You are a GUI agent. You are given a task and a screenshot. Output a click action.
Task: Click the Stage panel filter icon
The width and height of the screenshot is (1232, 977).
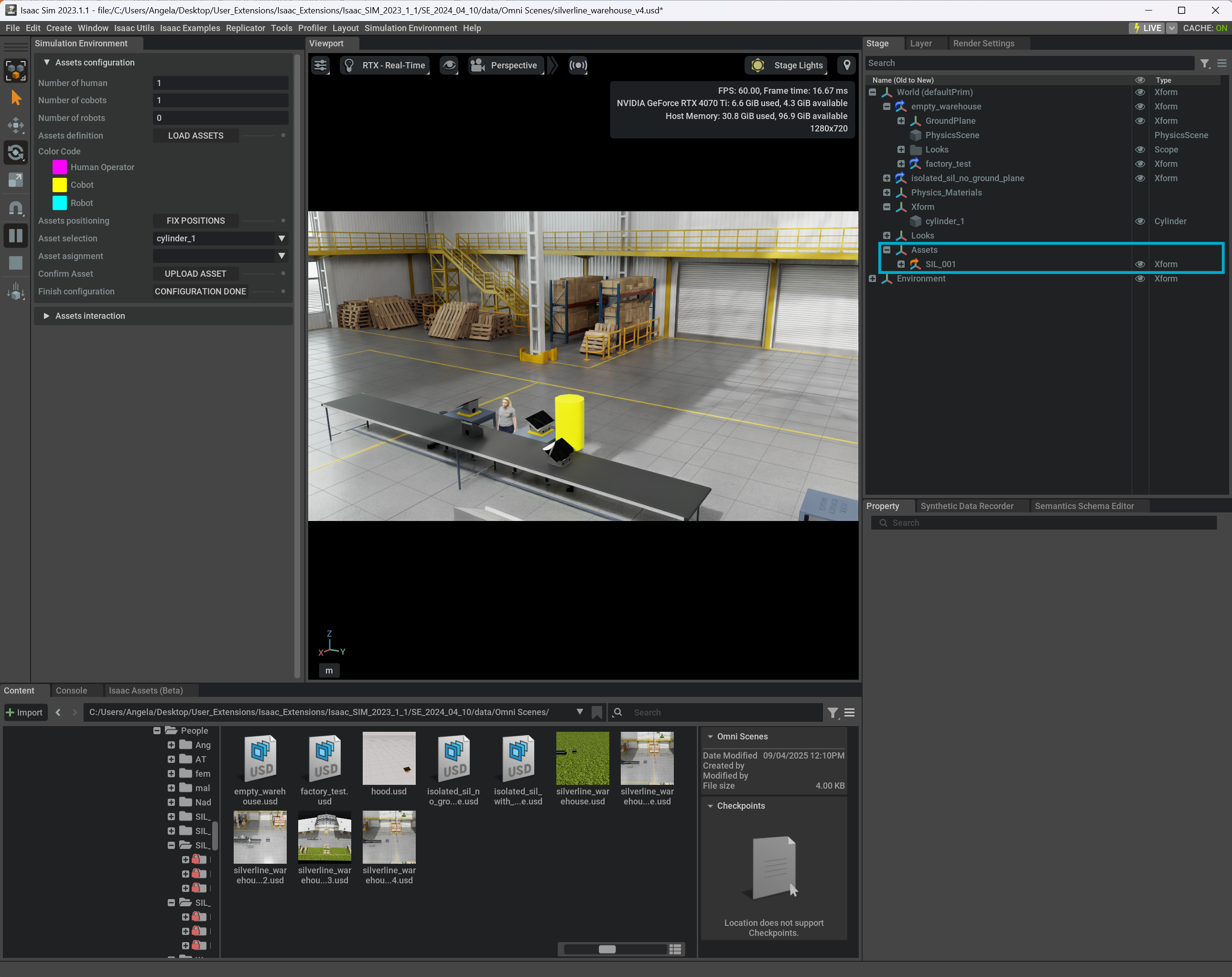1205,64
